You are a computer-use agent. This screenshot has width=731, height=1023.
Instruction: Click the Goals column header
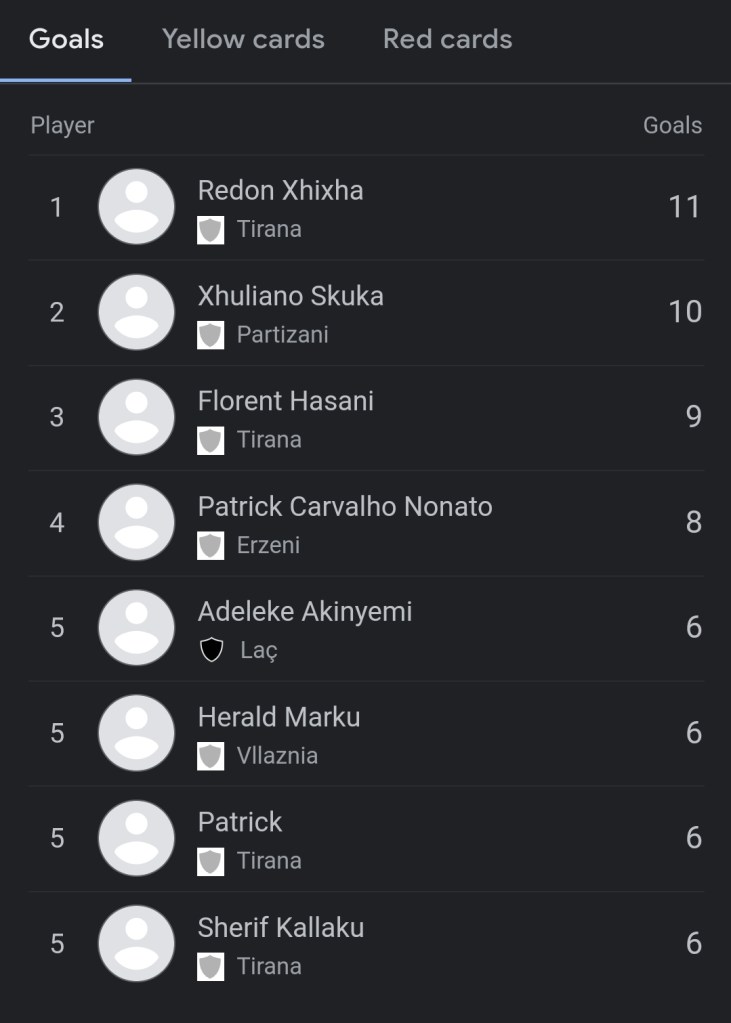tap(672, 125)
